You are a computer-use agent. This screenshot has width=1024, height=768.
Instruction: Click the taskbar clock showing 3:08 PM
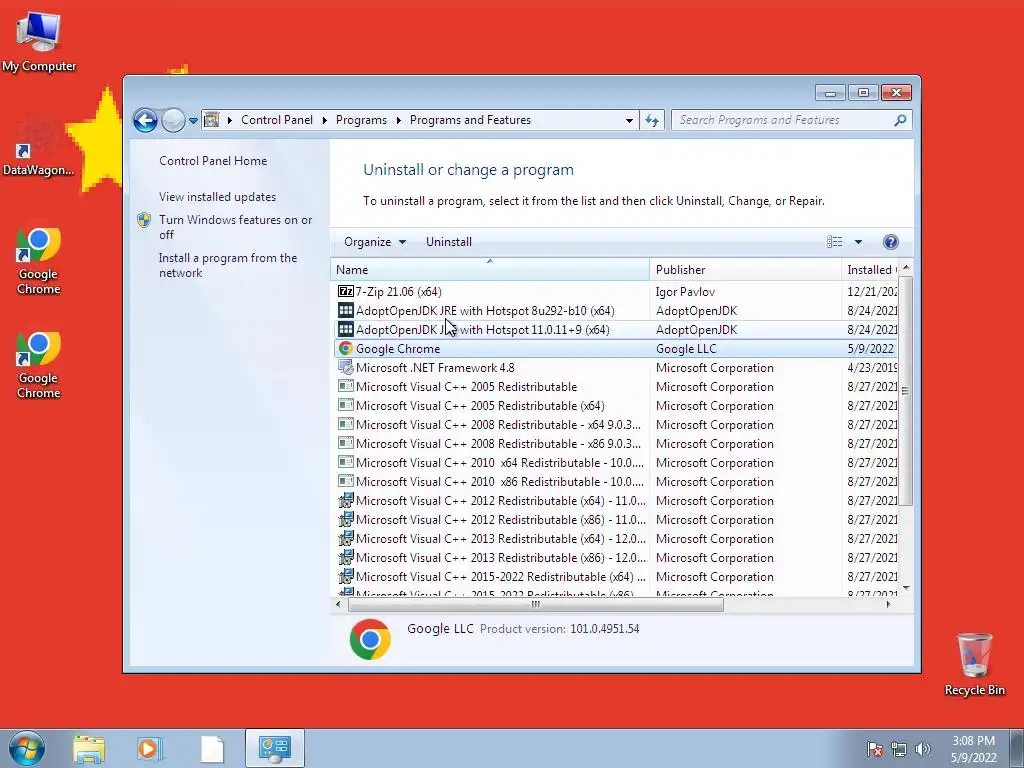pyautogui.click(x=973, y=749)
